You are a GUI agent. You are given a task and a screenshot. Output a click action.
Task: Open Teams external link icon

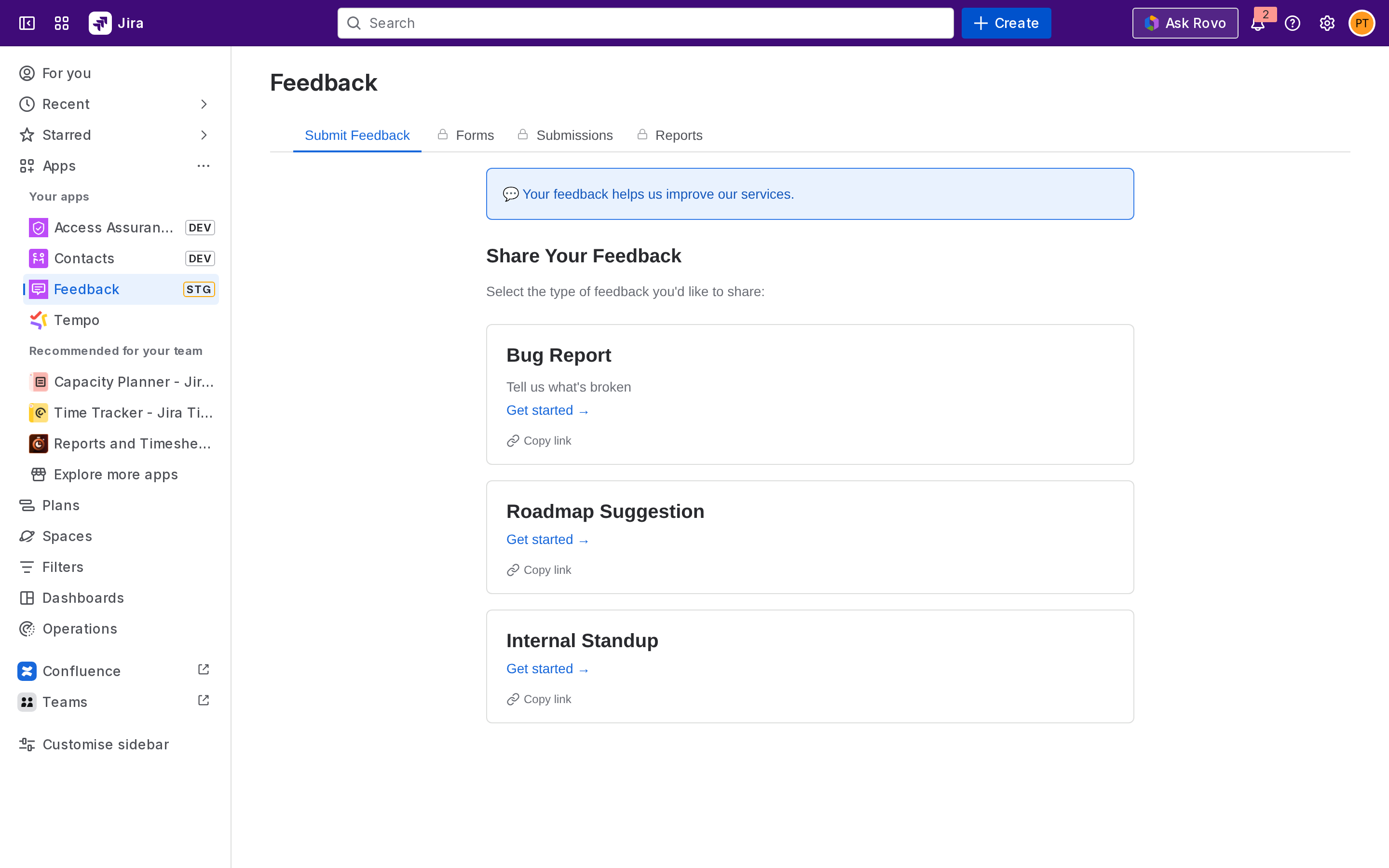tap(203, 701)
